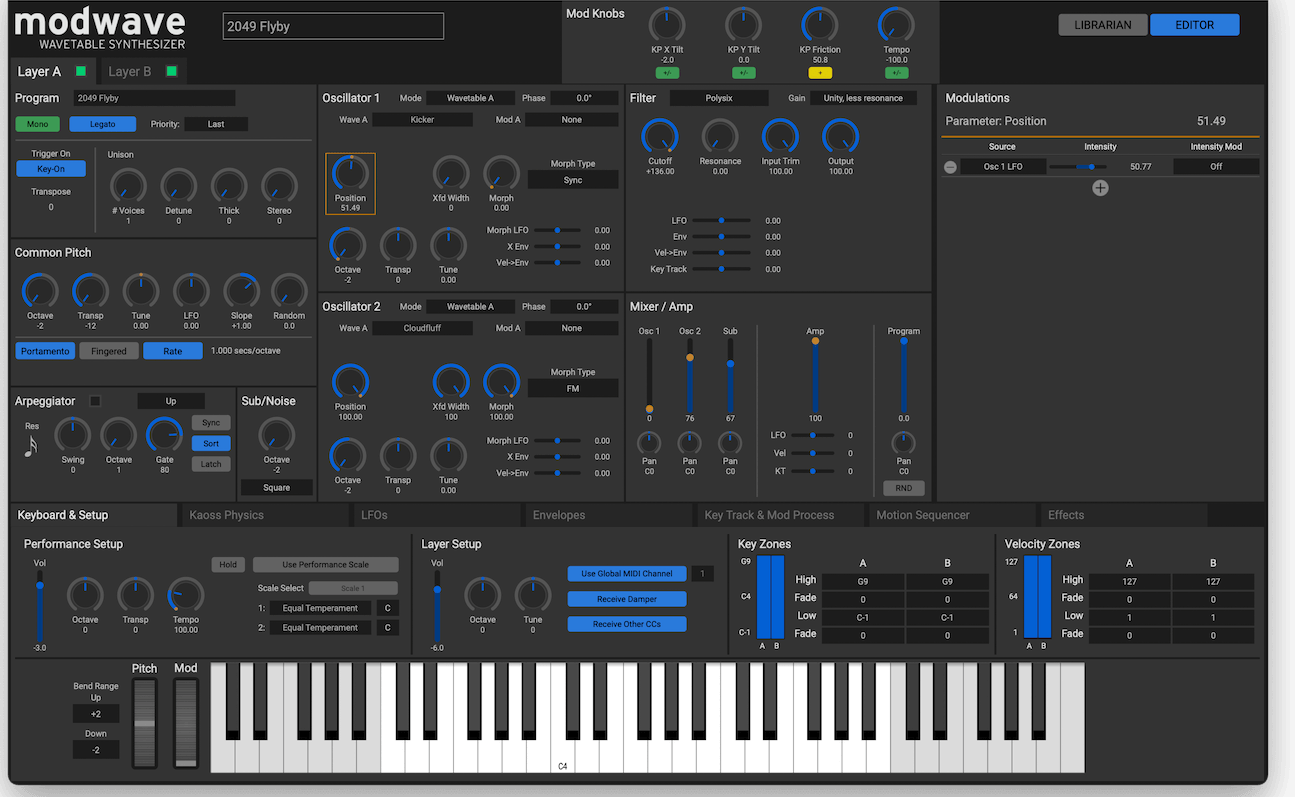Toggle arpeggiator Sort button
This screenshot has height=797, width=1295.
[x=211, y=443]
